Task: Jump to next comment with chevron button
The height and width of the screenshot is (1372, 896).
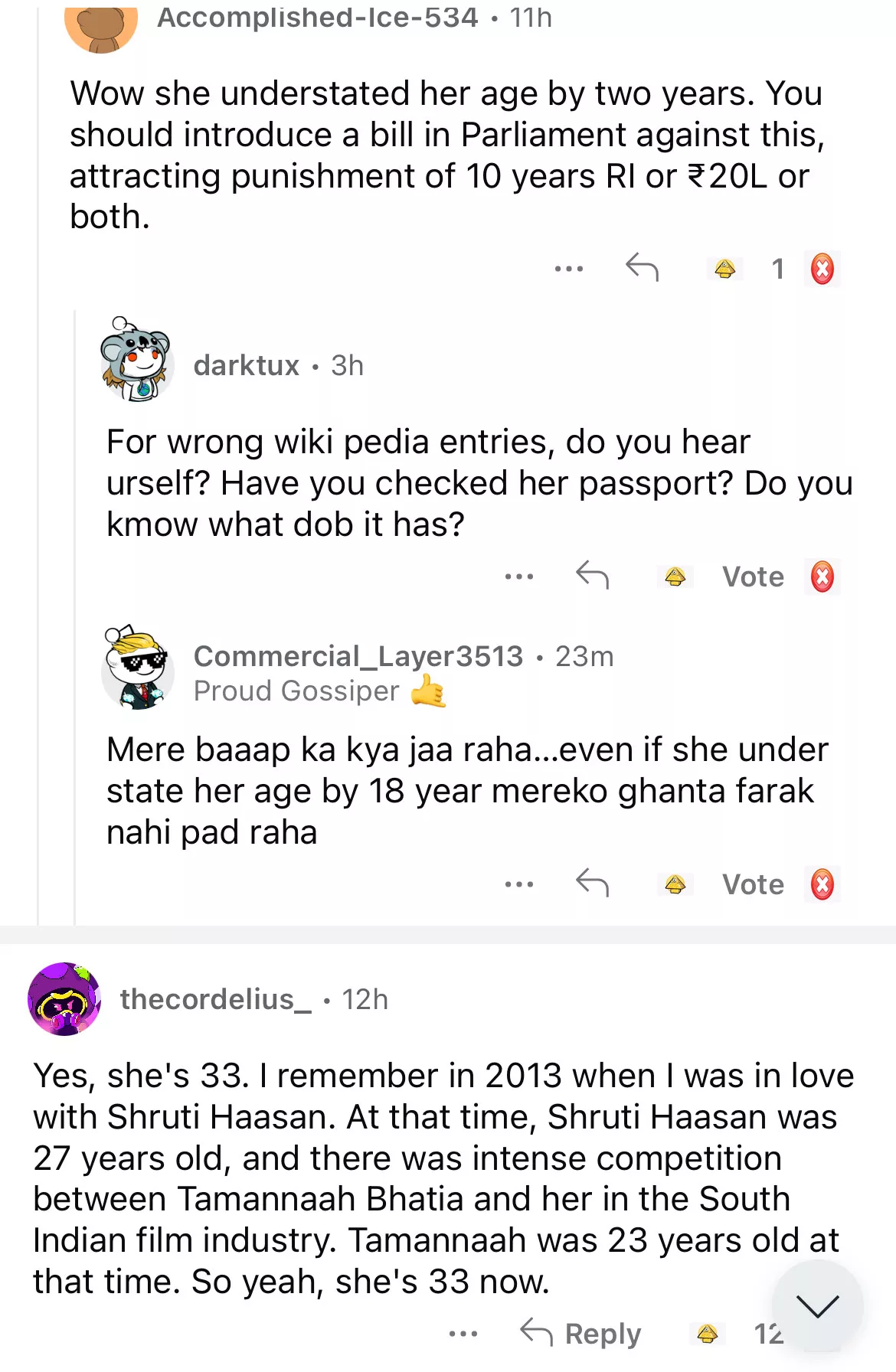Action: 817,1306
